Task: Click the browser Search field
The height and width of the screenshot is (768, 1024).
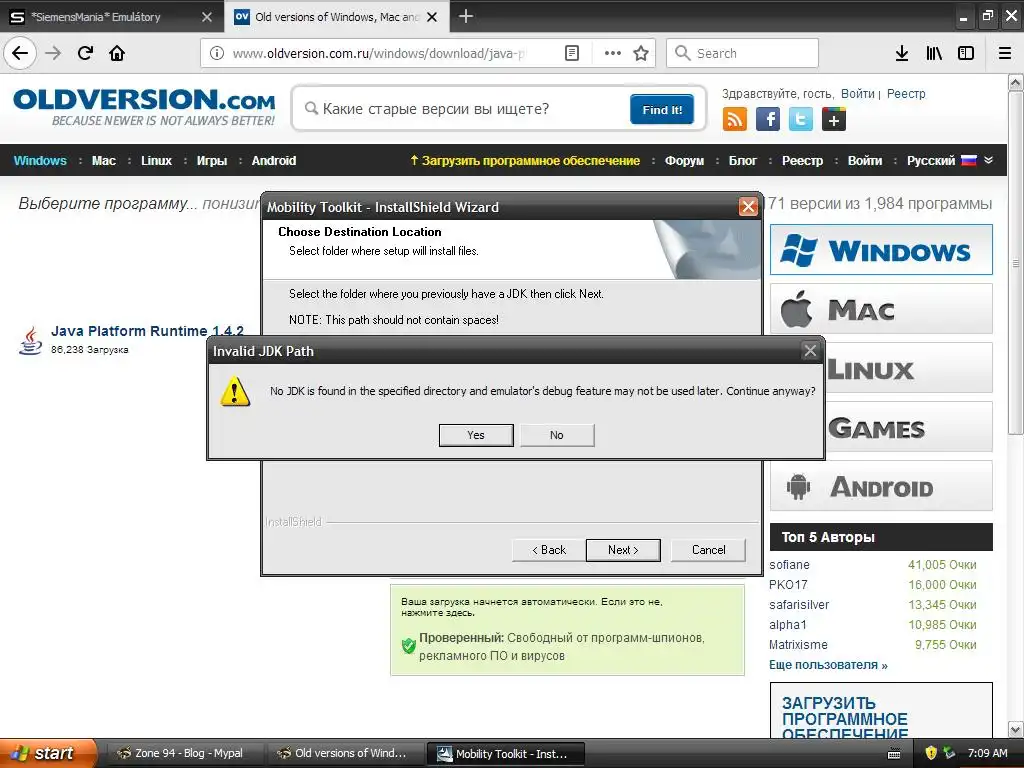Action: point(743,53)
